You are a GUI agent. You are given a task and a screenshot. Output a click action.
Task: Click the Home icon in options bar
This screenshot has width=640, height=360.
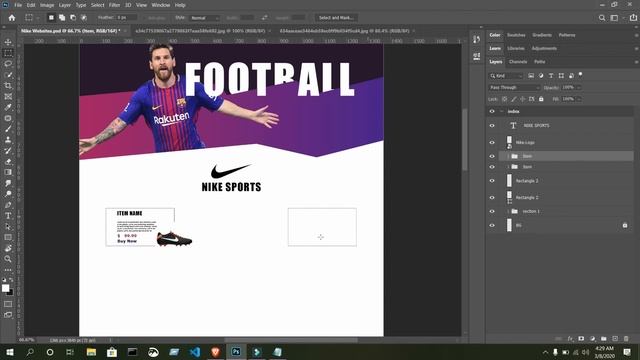(12, 18)
